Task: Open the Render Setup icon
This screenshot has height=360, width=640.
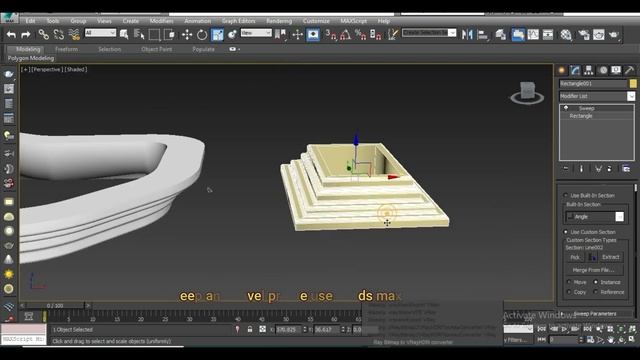Action: [584, 35]
